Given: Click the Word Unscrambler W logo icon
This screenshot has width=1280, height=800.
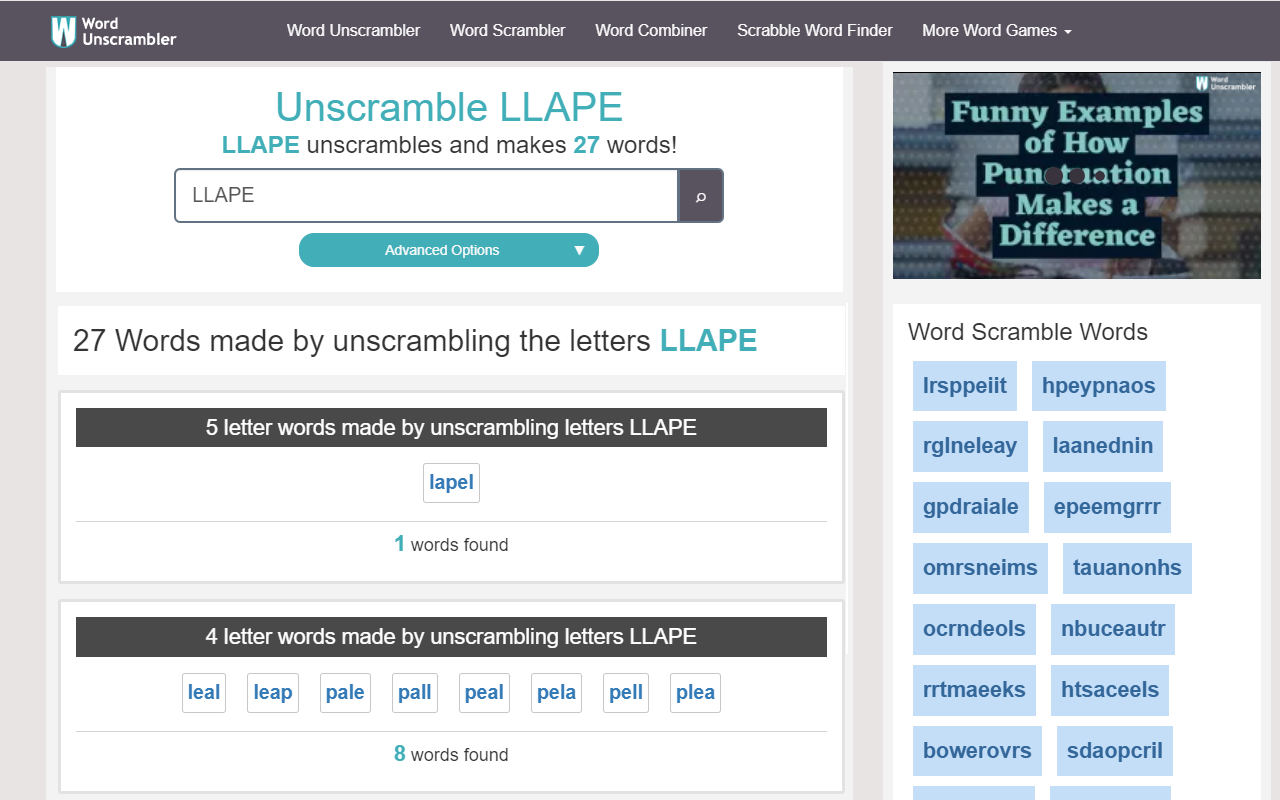Looking at the screenshot, I should coord(62,30).
